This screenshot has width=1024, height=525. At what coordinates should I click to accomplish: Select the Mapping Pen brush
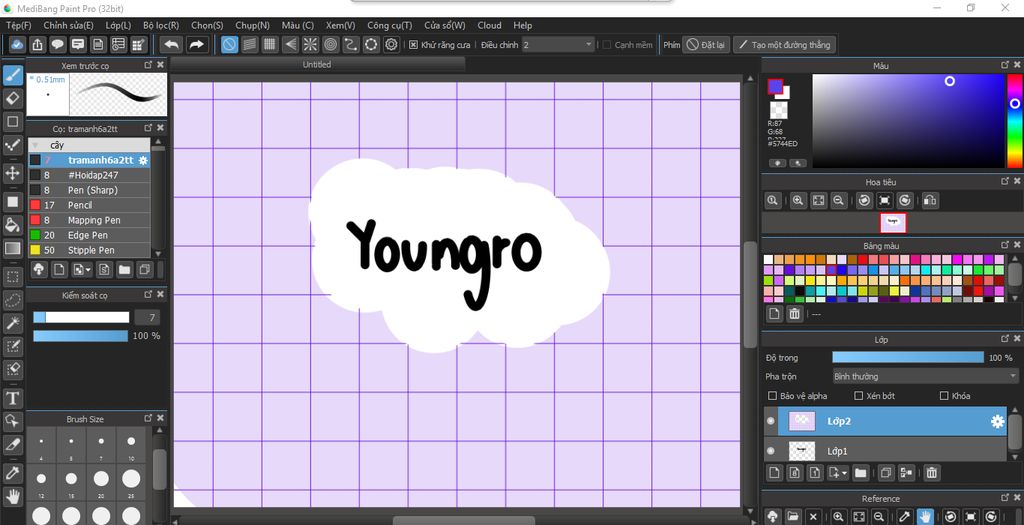(x=89, y=220)
